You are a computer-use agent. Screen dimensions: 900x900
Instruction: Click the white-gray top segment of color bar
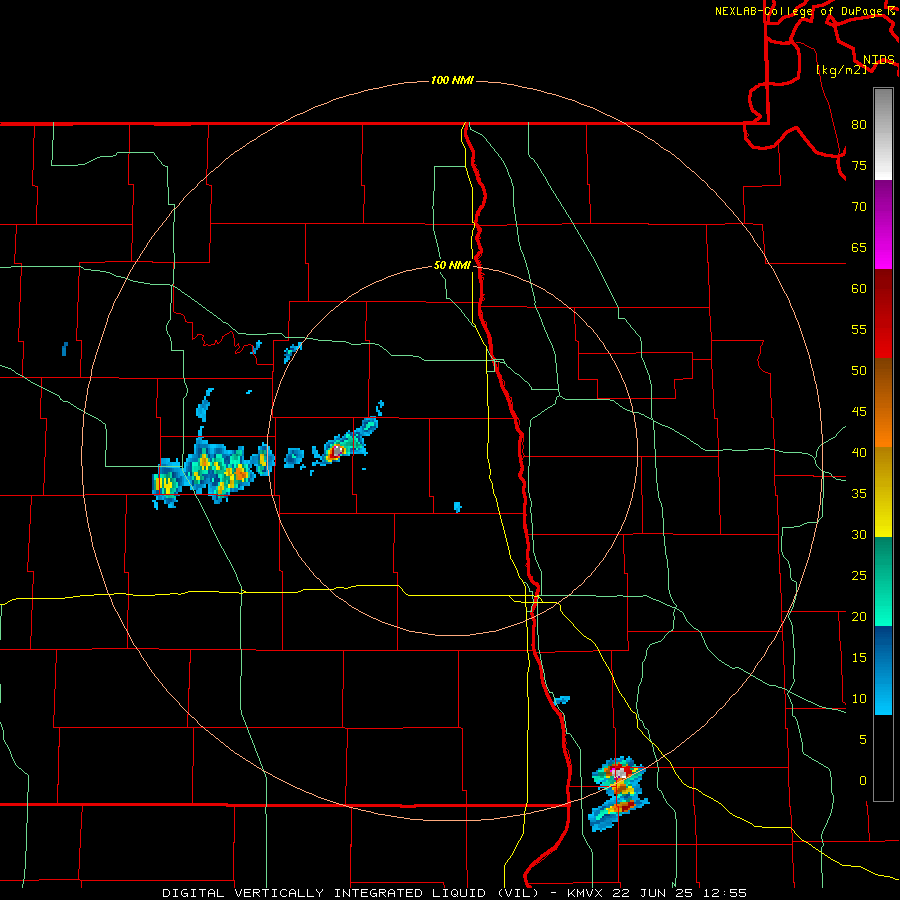[883, 134]
